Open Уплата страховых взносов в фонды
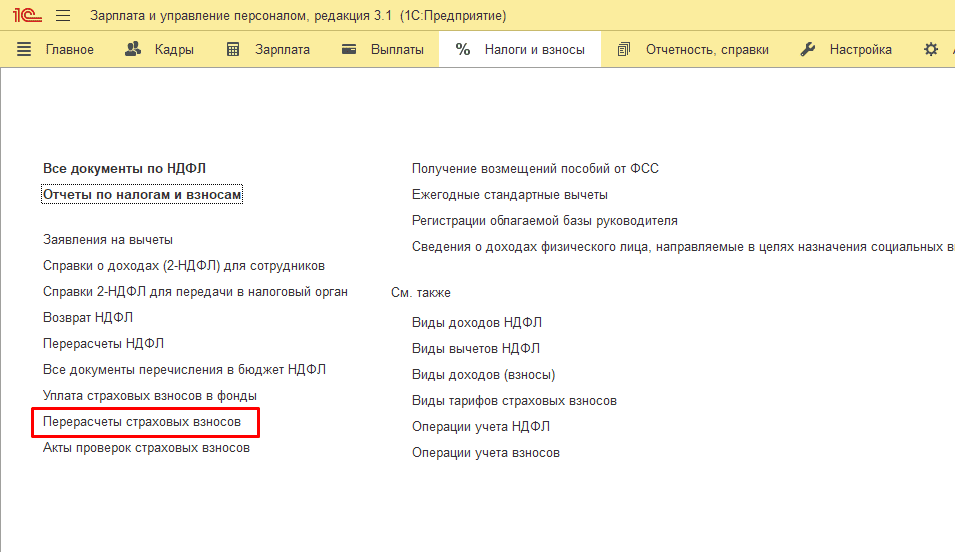Image resolution: width=955 pixels, height=552 pixels. tap(150, 396)
